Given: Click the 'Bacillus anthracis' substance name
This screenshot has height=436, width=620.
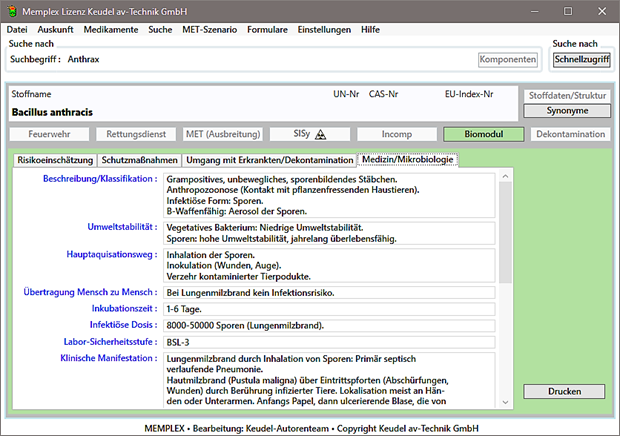Looking at the screenshot, I should coord(52,112).
